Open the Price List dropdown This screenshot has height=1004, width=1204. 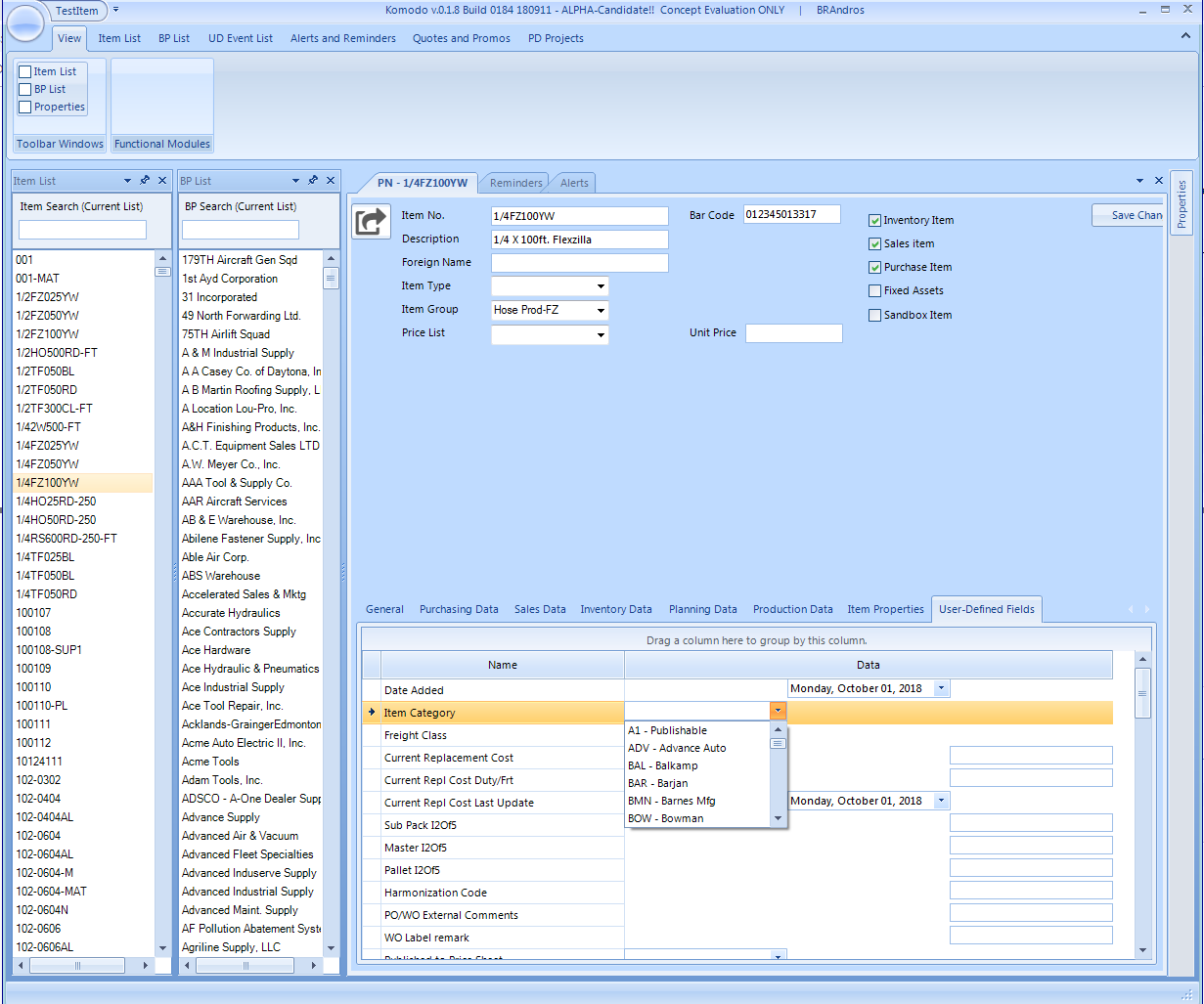click(601, 335)
